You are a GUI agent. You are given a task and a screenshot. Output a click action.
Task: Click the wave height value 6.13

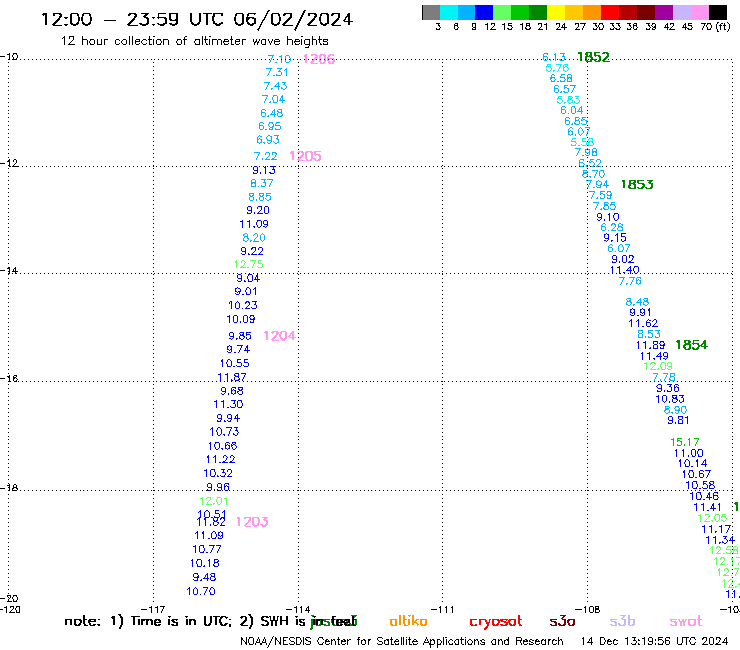tap(554, 57)
